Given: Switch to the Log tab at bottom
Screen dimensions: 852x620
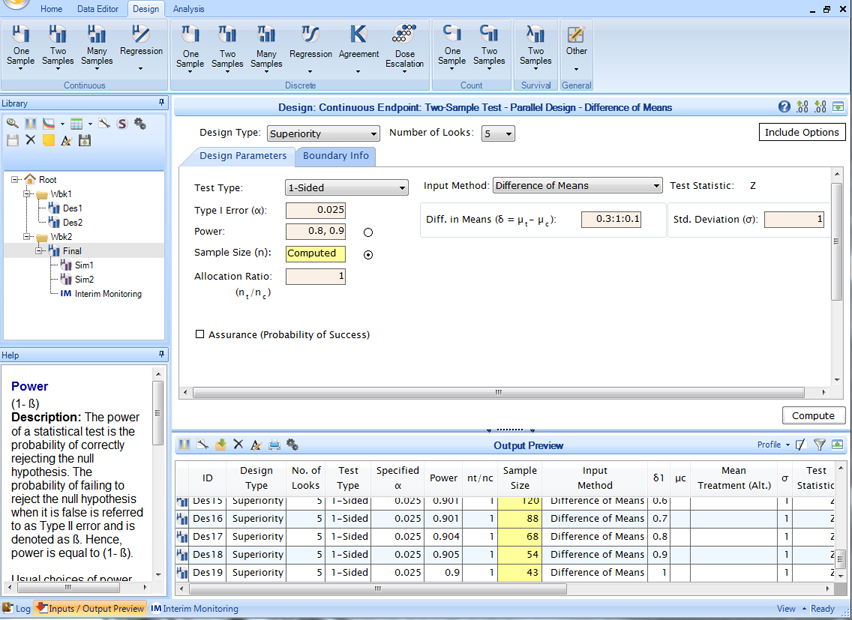Looking at the screenshot, I should click(x=16, y=609).
